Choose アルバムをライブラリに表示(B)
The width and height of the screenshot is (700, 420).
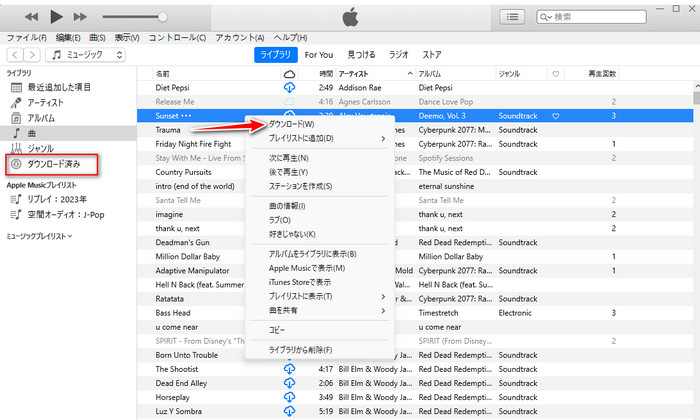(x=320, y=254)
